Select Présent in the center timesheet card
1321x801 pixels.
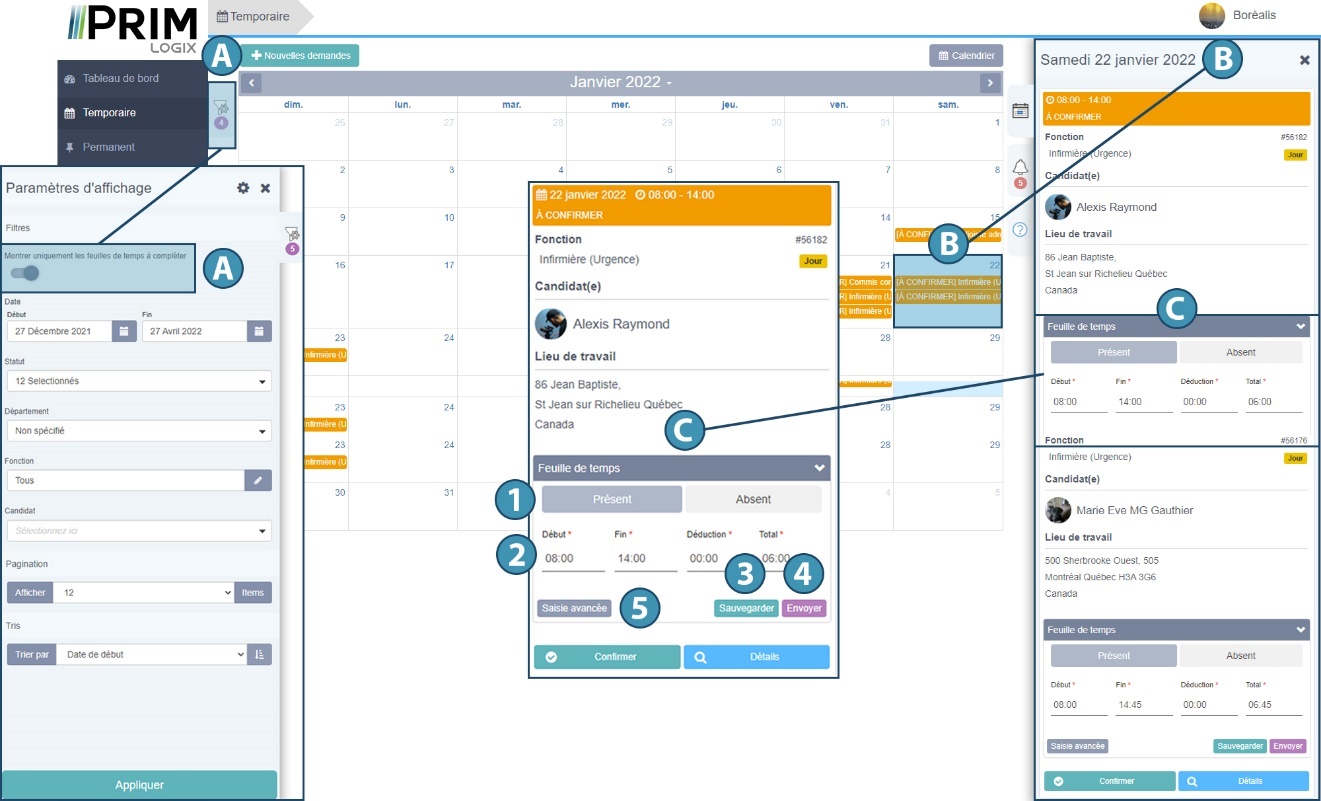click(x=612, y=499)
